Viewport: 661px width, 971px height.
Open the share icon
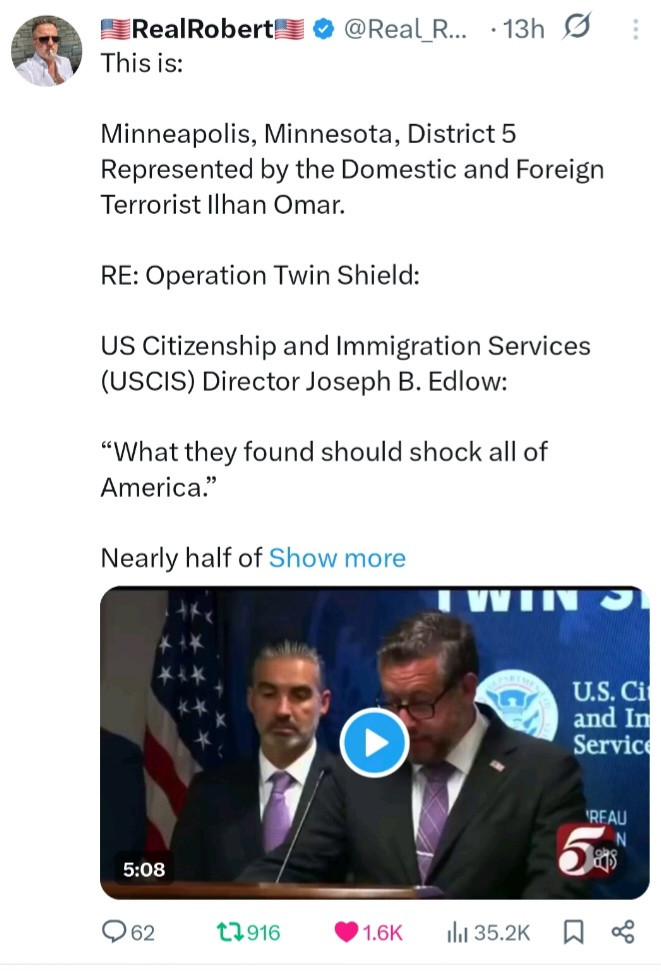[x=623, y=931]
